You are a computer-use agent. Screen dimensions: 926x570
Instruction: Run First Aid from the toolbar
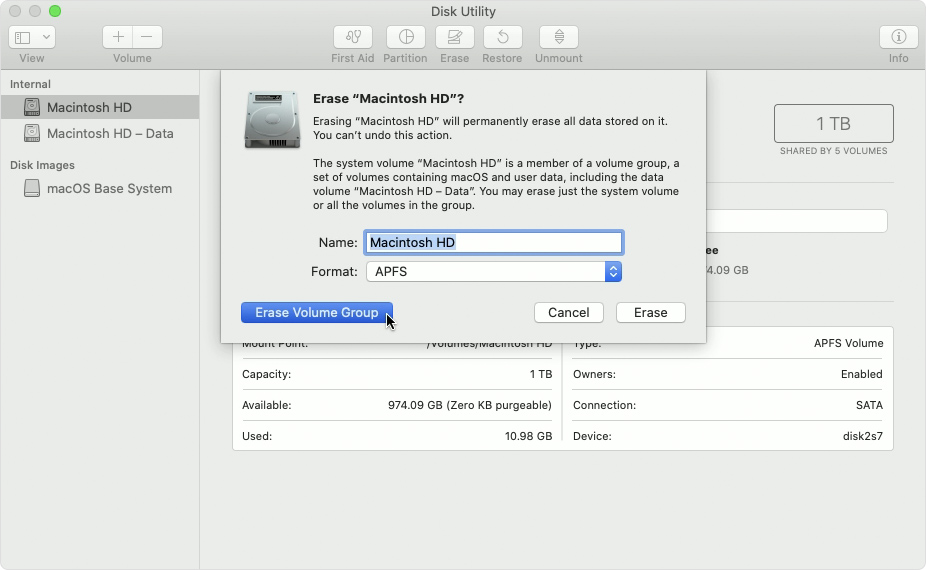pos(353,37)
